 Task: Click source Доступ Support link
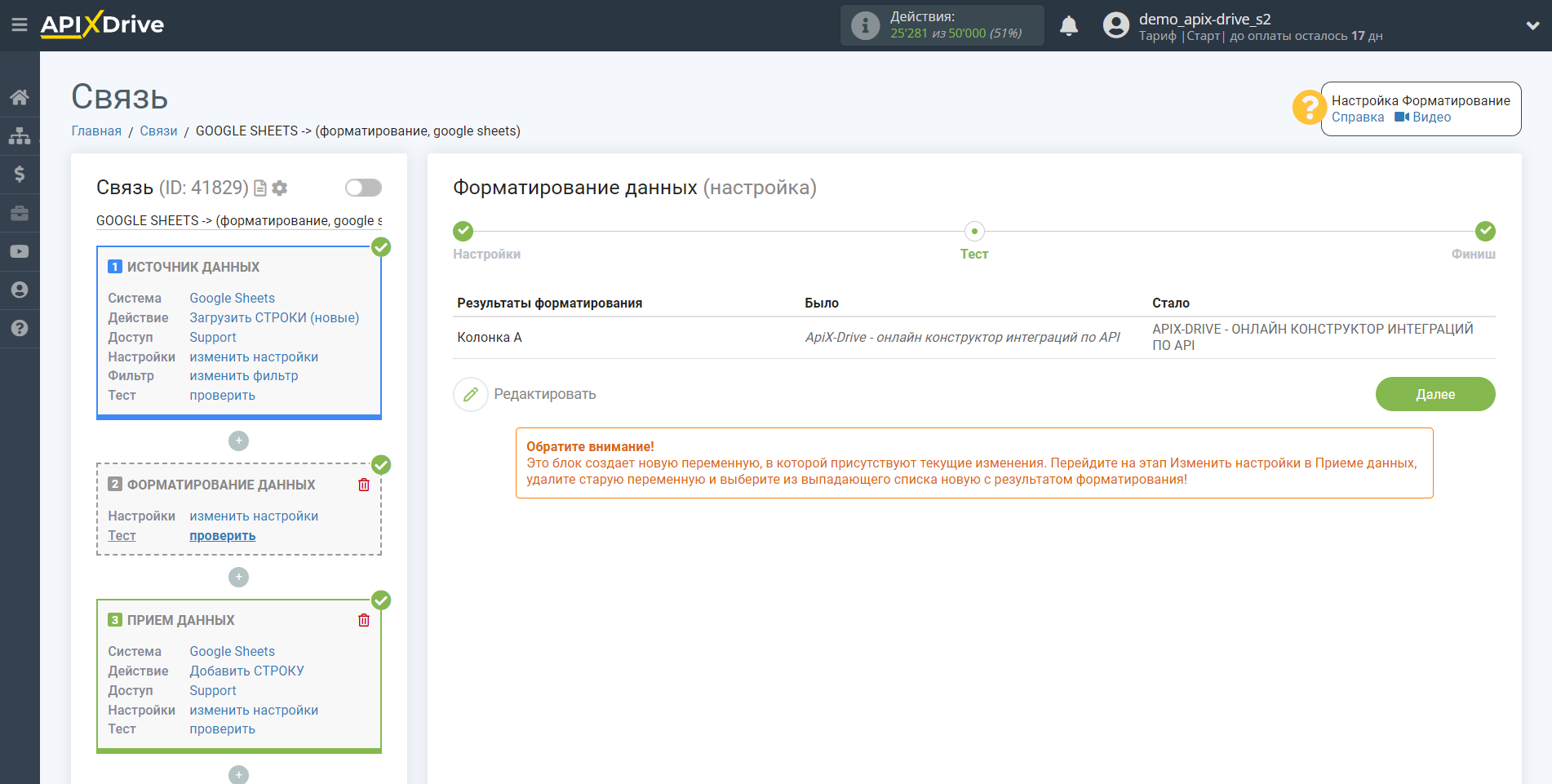(213, 338)
